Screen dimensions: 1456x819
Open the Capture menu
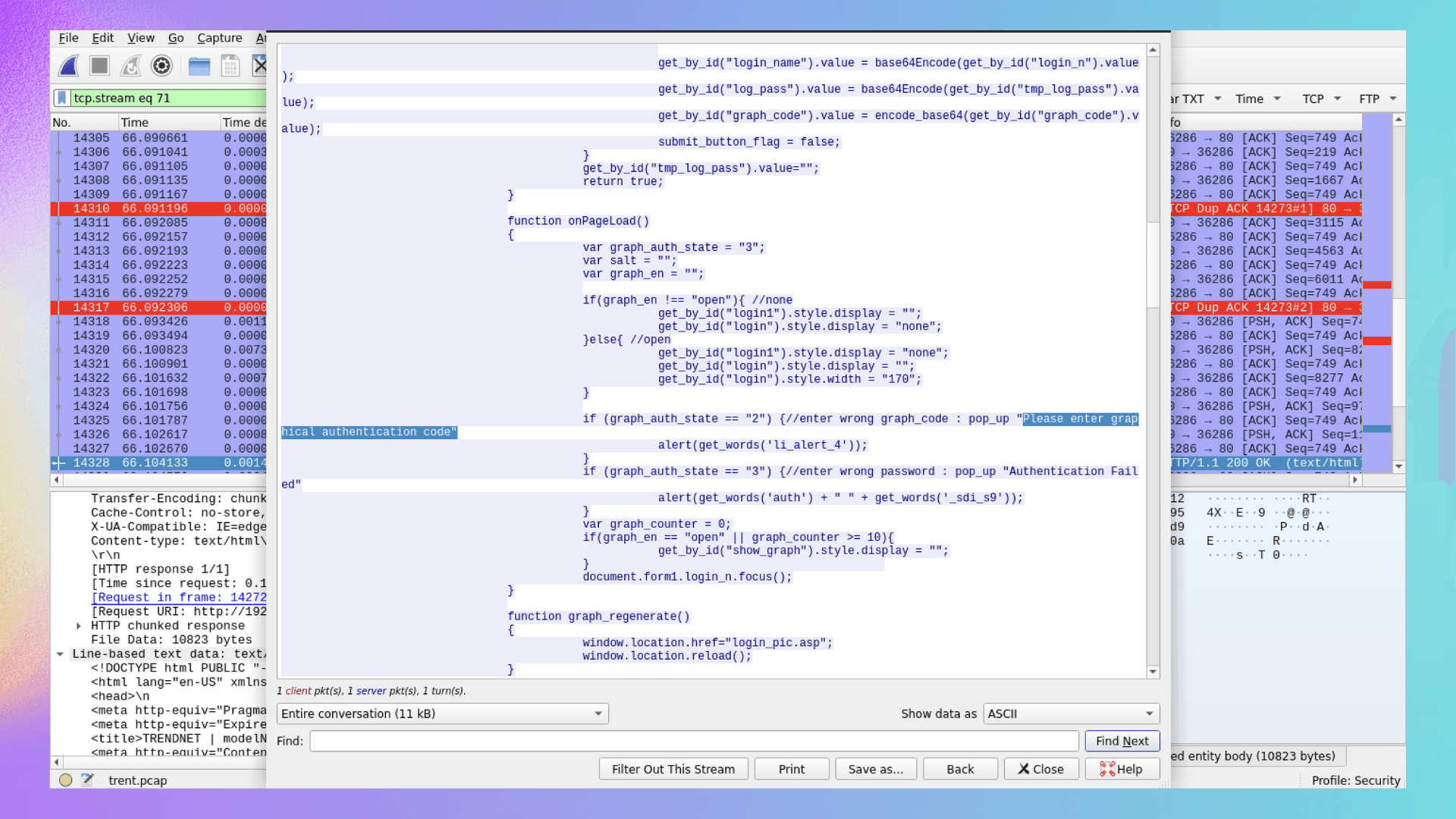220,38
